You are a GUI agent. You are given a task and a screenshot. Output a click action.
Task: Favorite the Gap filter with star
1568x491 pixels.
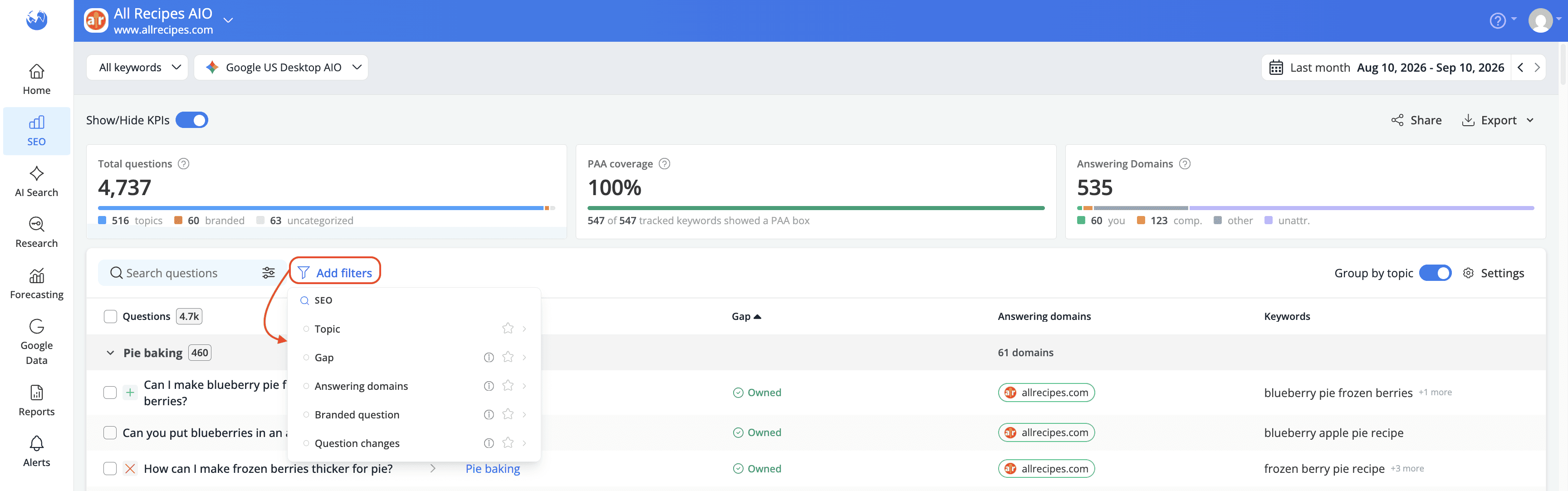point(508,357)
